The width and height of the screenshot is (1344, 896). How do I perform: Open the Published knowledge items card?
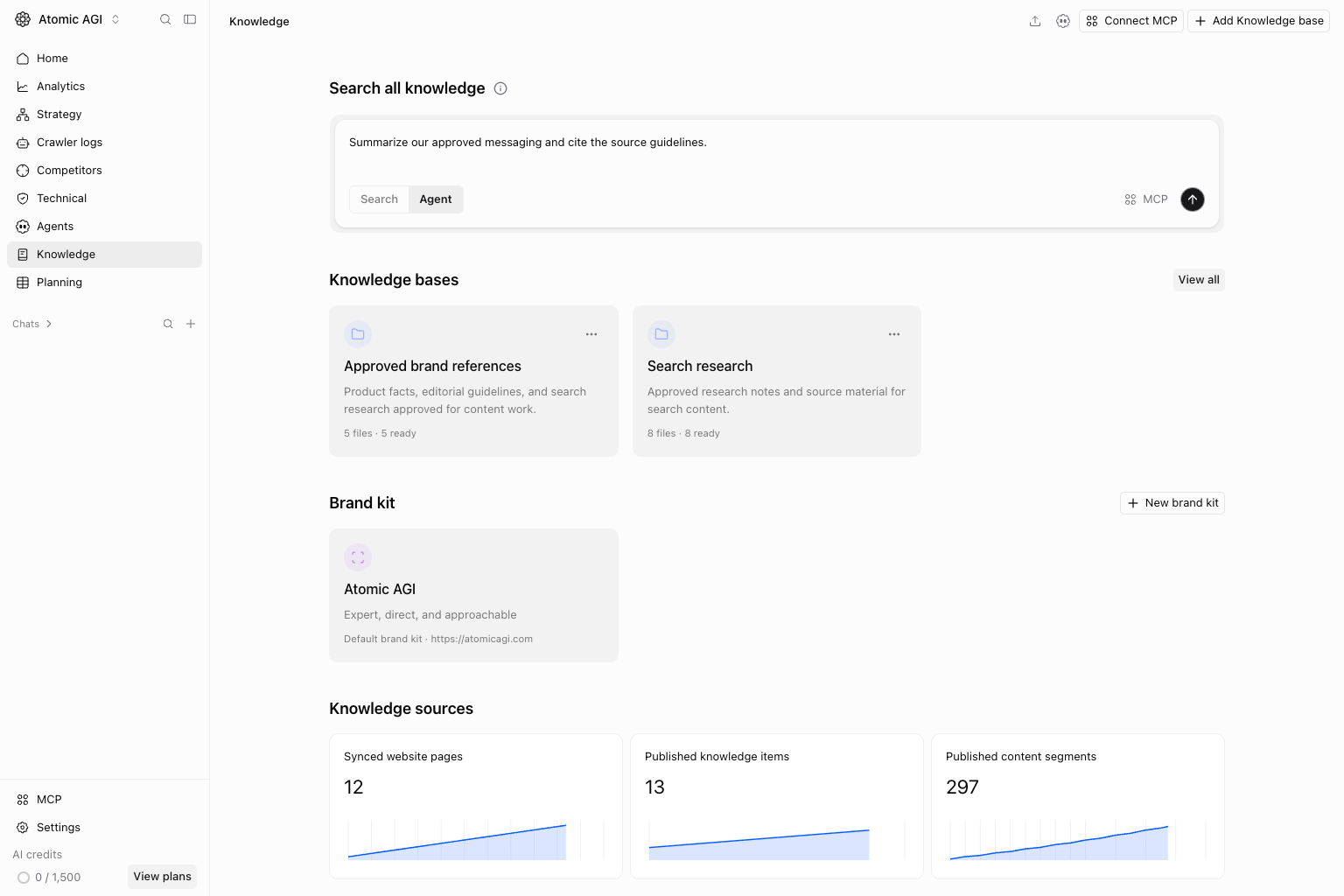(777, 806)
